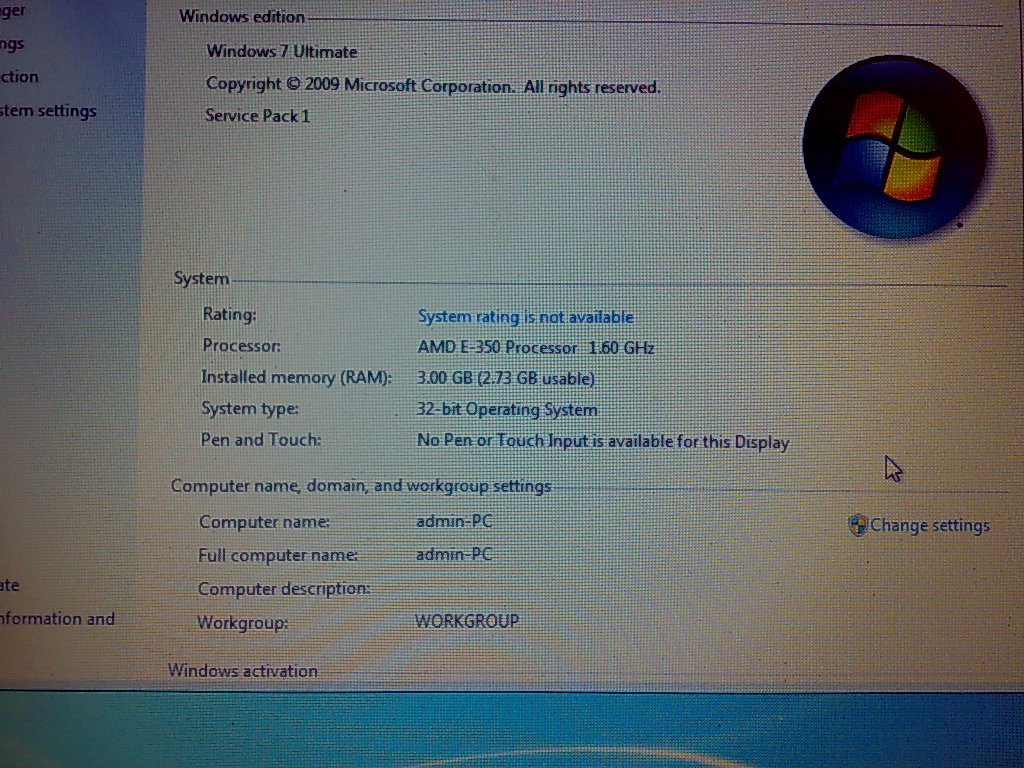Click the 'Installed memory (RAM):' label
The width and height of the screenshot is (1024, 768).
[x=296, y=377]
